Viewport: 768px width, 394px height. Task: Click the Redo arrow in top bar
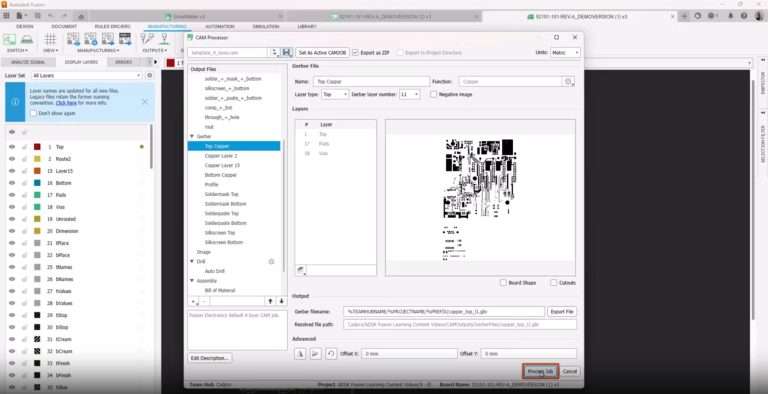click(65, 16)
